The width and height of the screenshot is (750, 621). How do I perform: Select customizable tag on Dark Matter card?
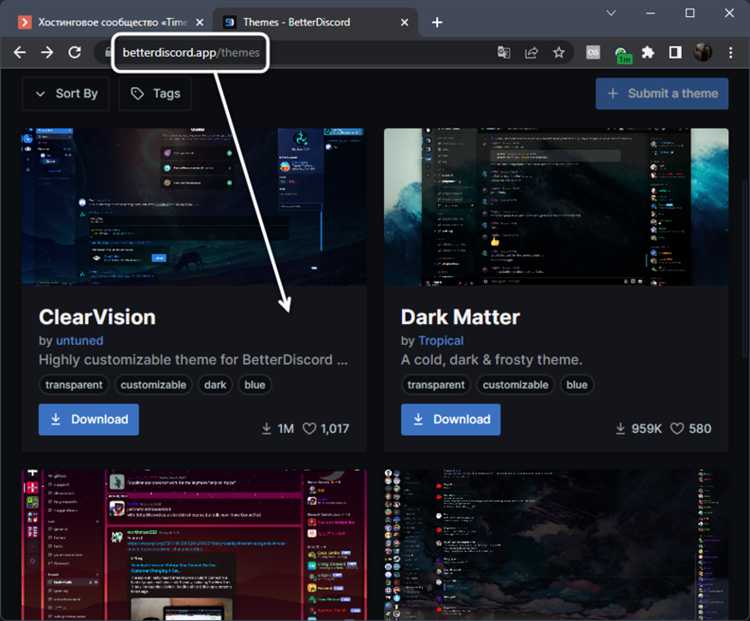point(516,385)
